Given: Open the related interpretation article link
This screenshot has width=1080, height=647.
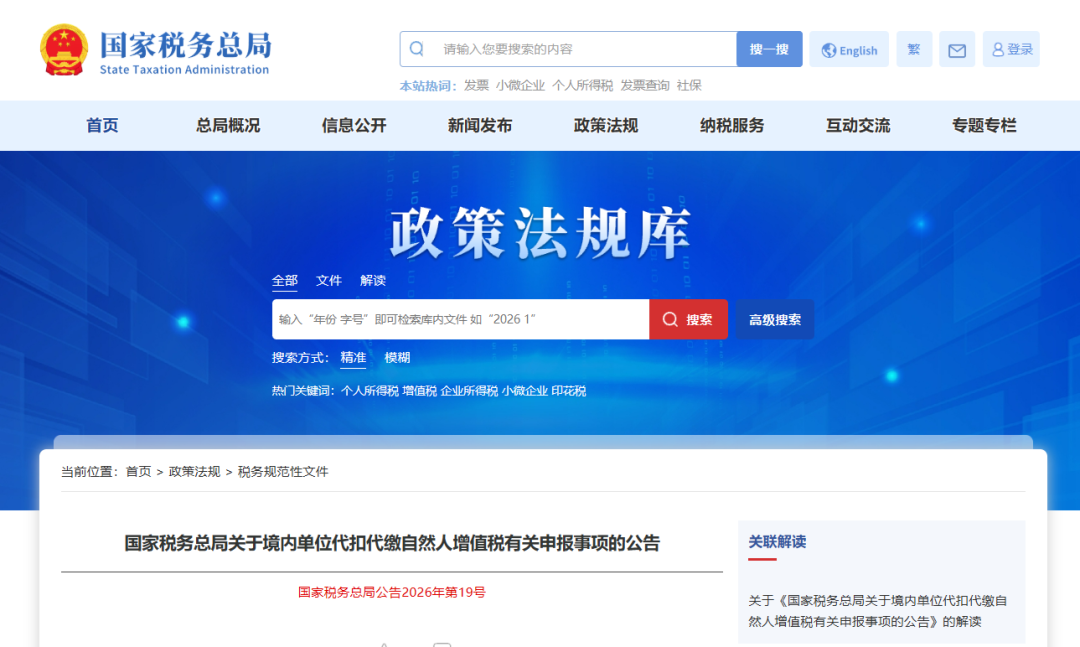Looking at the screenshot, I should click(x=878, y=611).
